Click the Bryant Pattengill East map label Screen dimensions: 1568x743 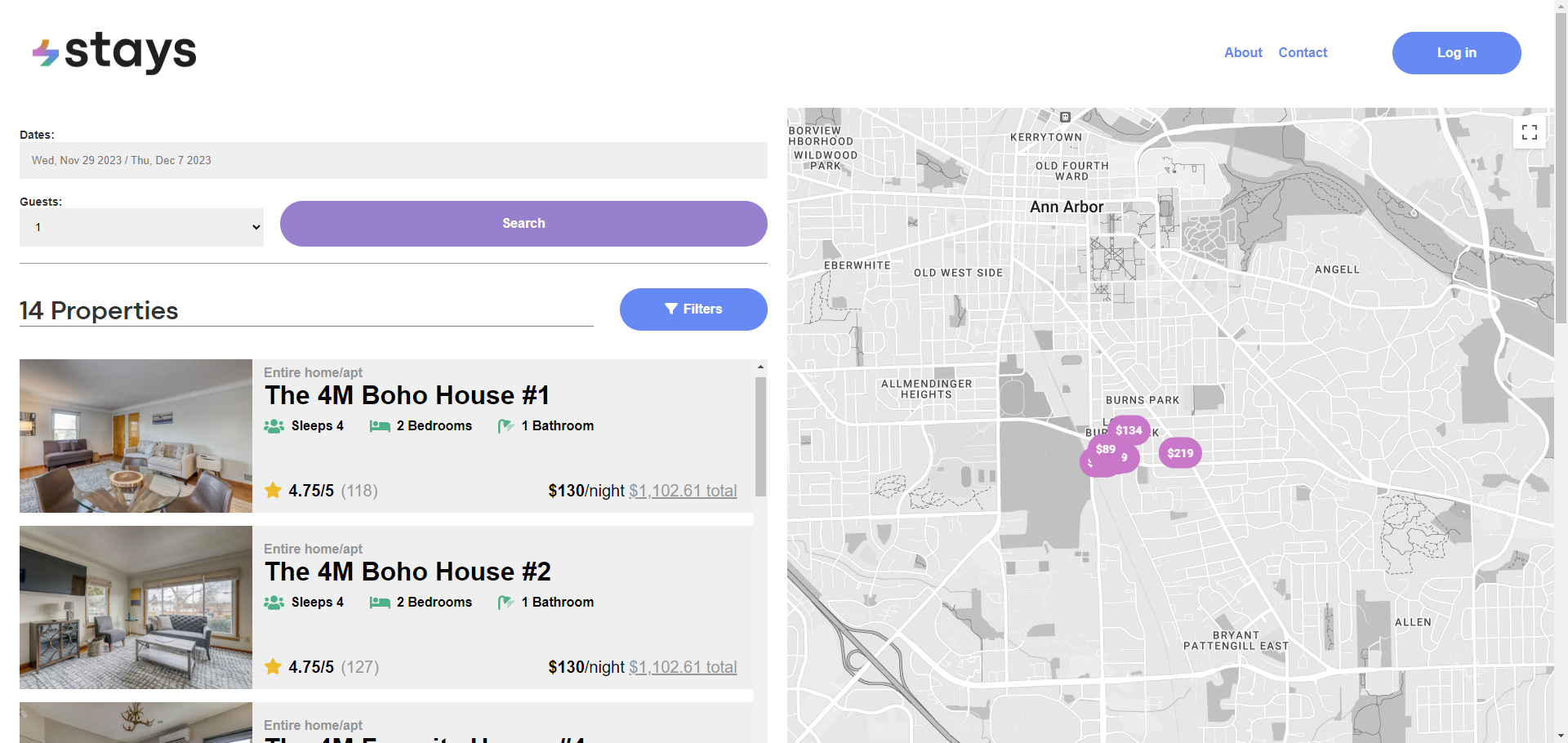click(1236, 640)
